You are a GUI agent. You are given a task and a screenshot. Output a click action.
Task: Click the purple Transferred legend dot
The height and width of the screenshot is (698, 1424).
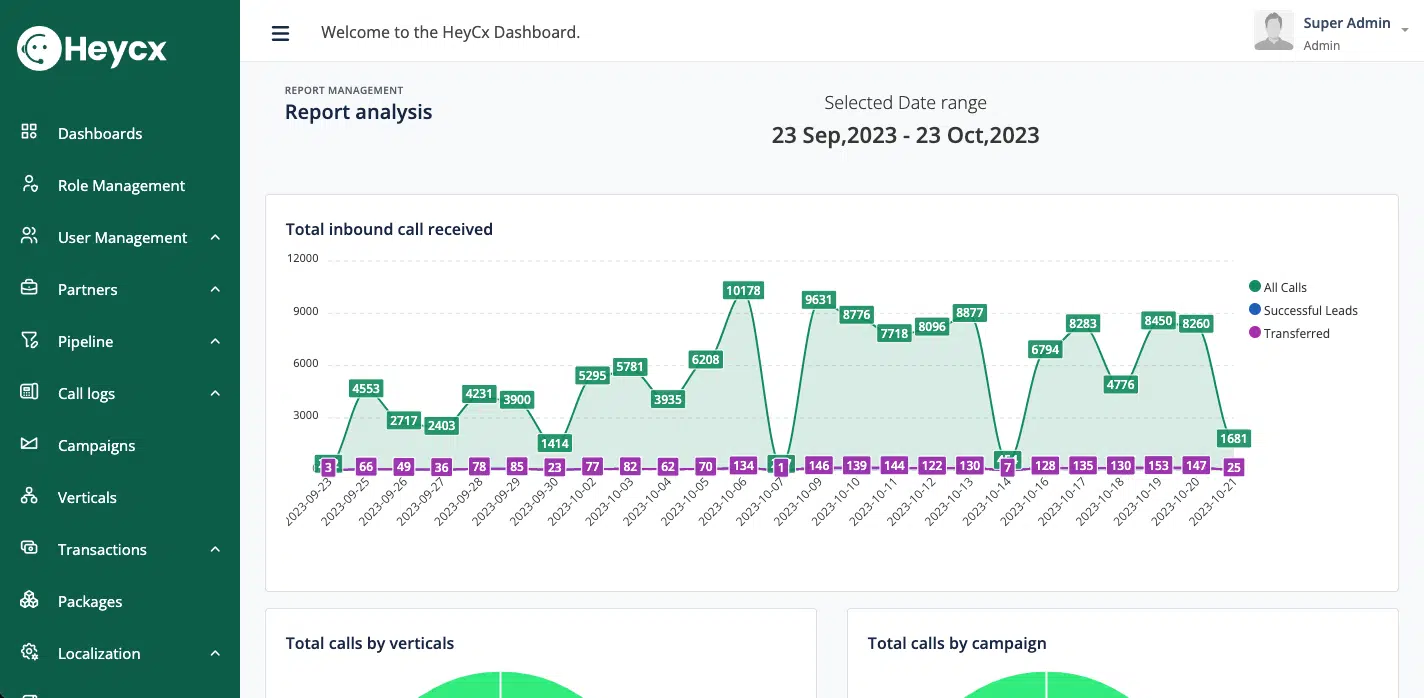[1254, 333]
